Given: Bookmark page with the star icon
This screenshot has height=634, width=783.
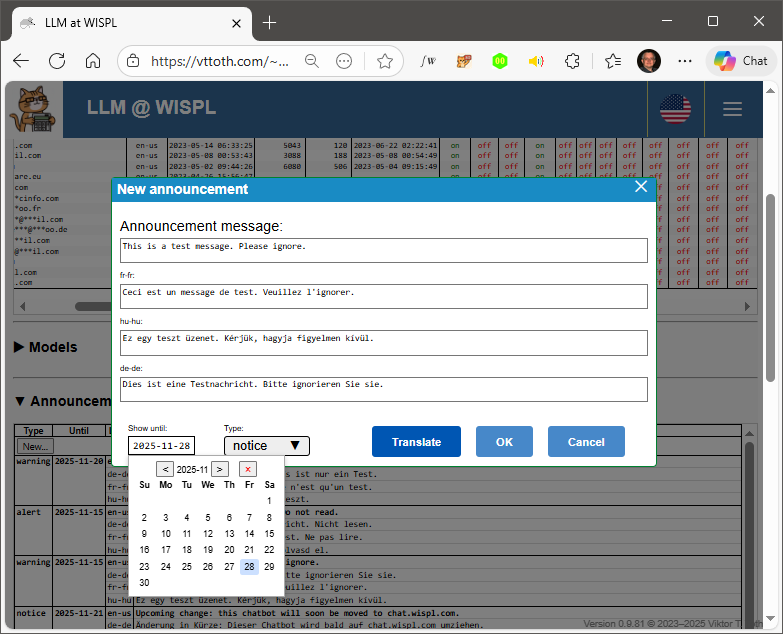Looking at the screenshot, I should coord(385,61).
